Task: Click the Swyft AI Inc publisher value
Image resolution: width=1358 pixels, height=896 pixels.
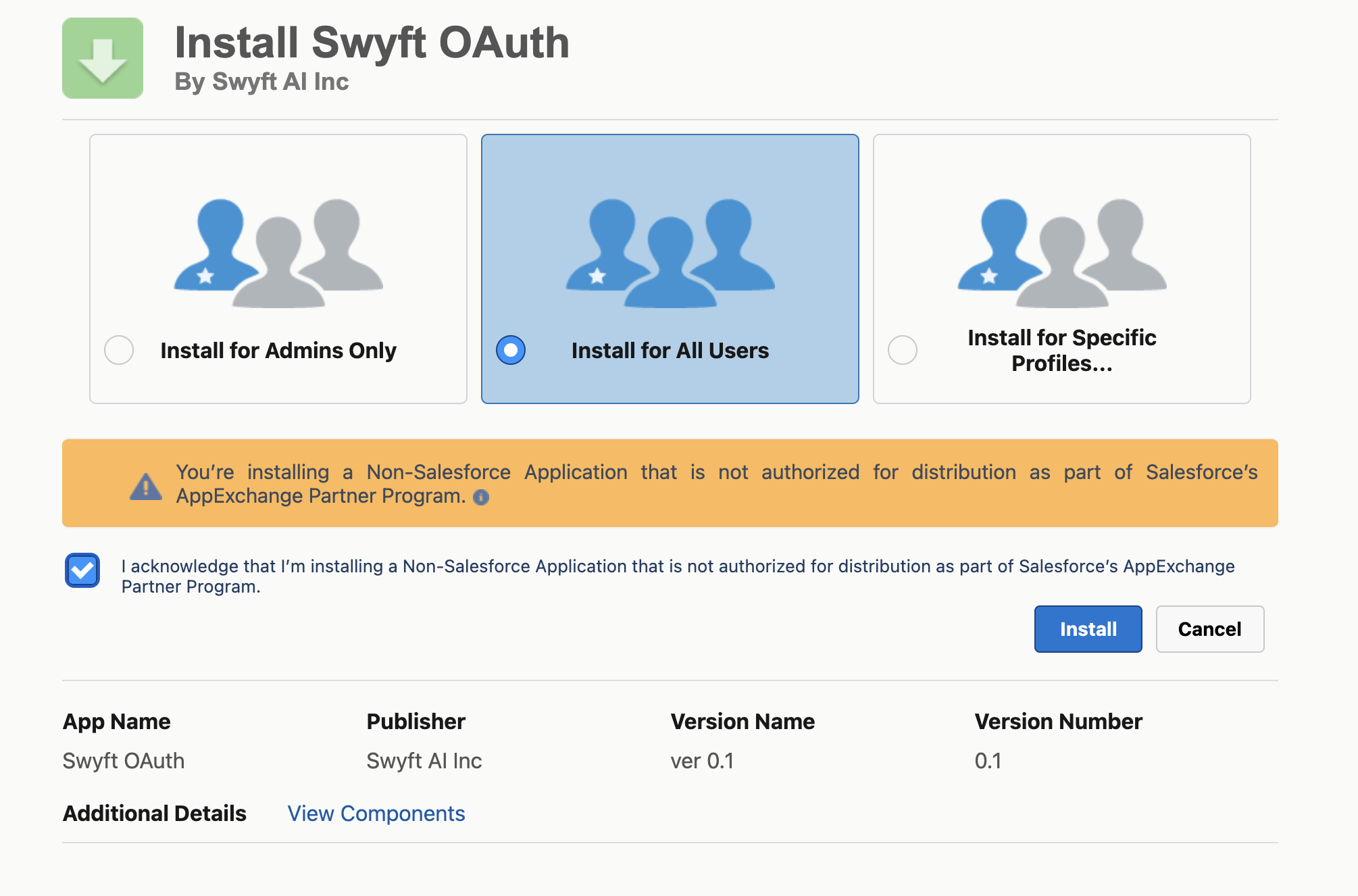Action: 424,761
